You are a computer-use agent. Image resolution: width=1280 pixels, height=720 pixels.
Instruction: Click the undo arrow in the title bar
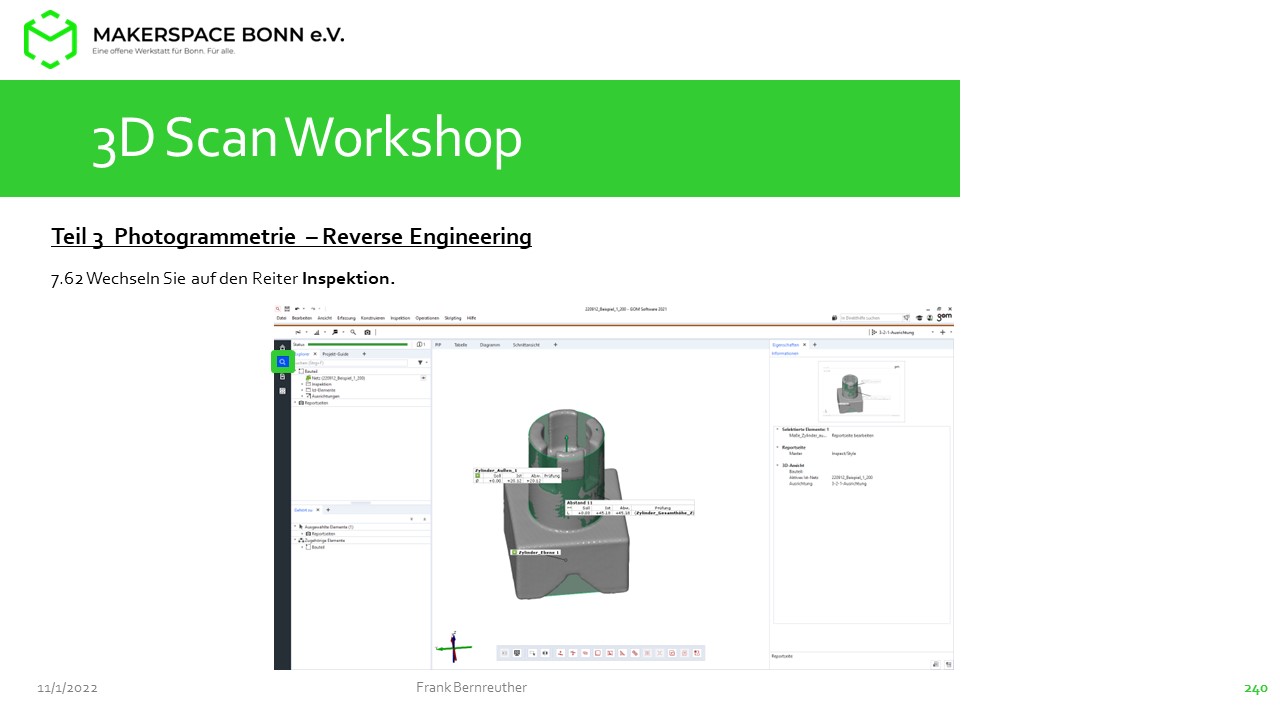point(297,309)
